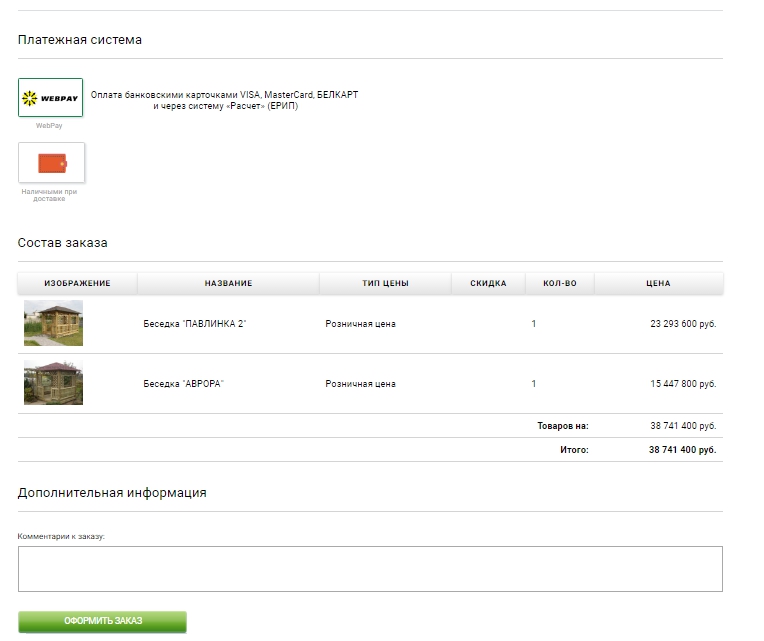Screen dimensions: 764x641
Task: Open the Беседка 'АВРОРА' product thumbnail
Action: (x=53, y=383)
